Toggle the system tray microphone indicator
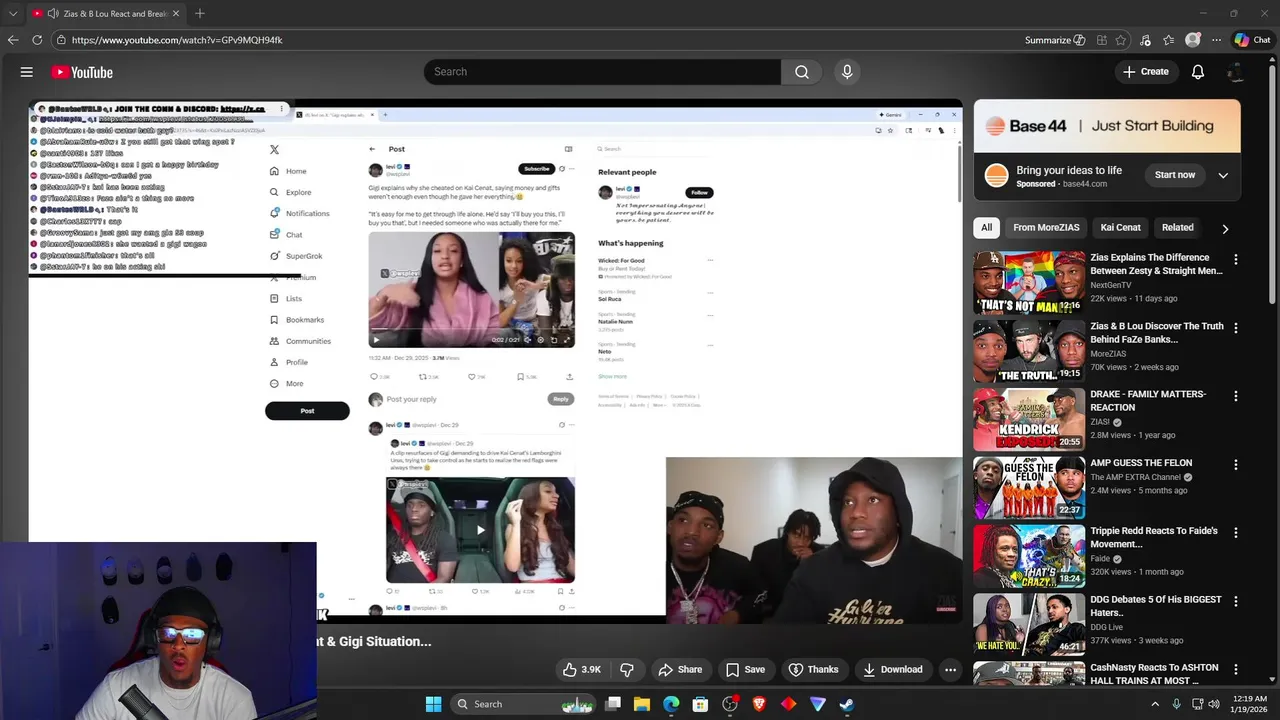 1176,704
